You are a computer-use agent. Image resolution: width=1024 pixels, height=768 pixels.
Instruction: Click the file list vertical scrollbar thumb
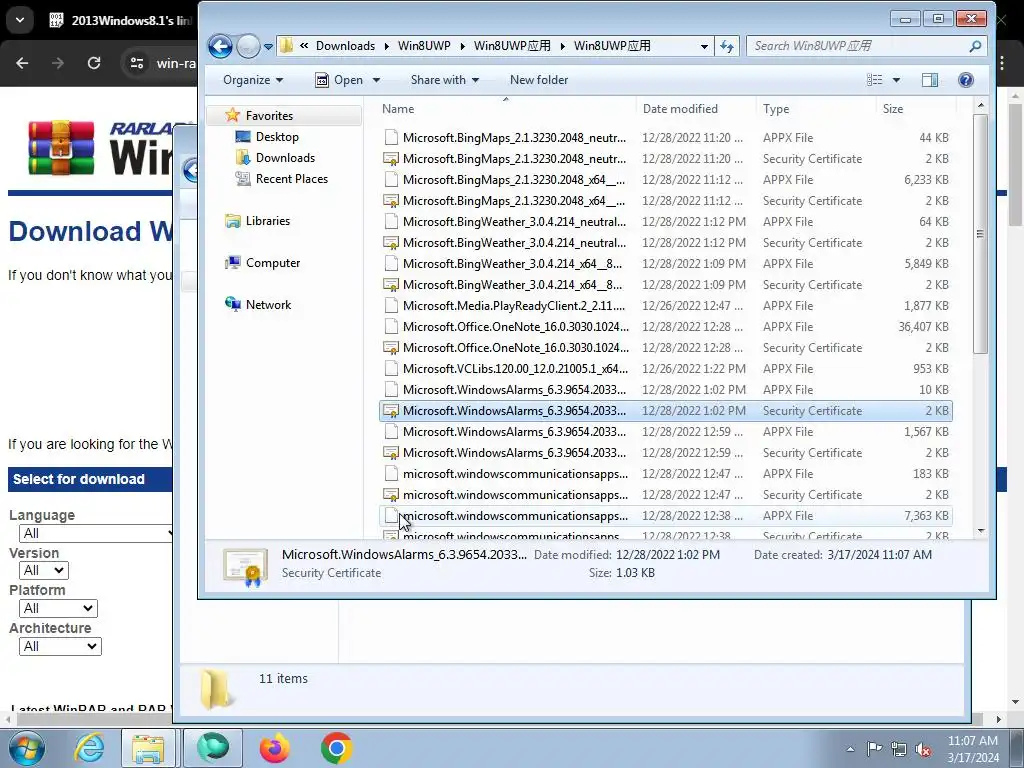[x=980, y=233]
